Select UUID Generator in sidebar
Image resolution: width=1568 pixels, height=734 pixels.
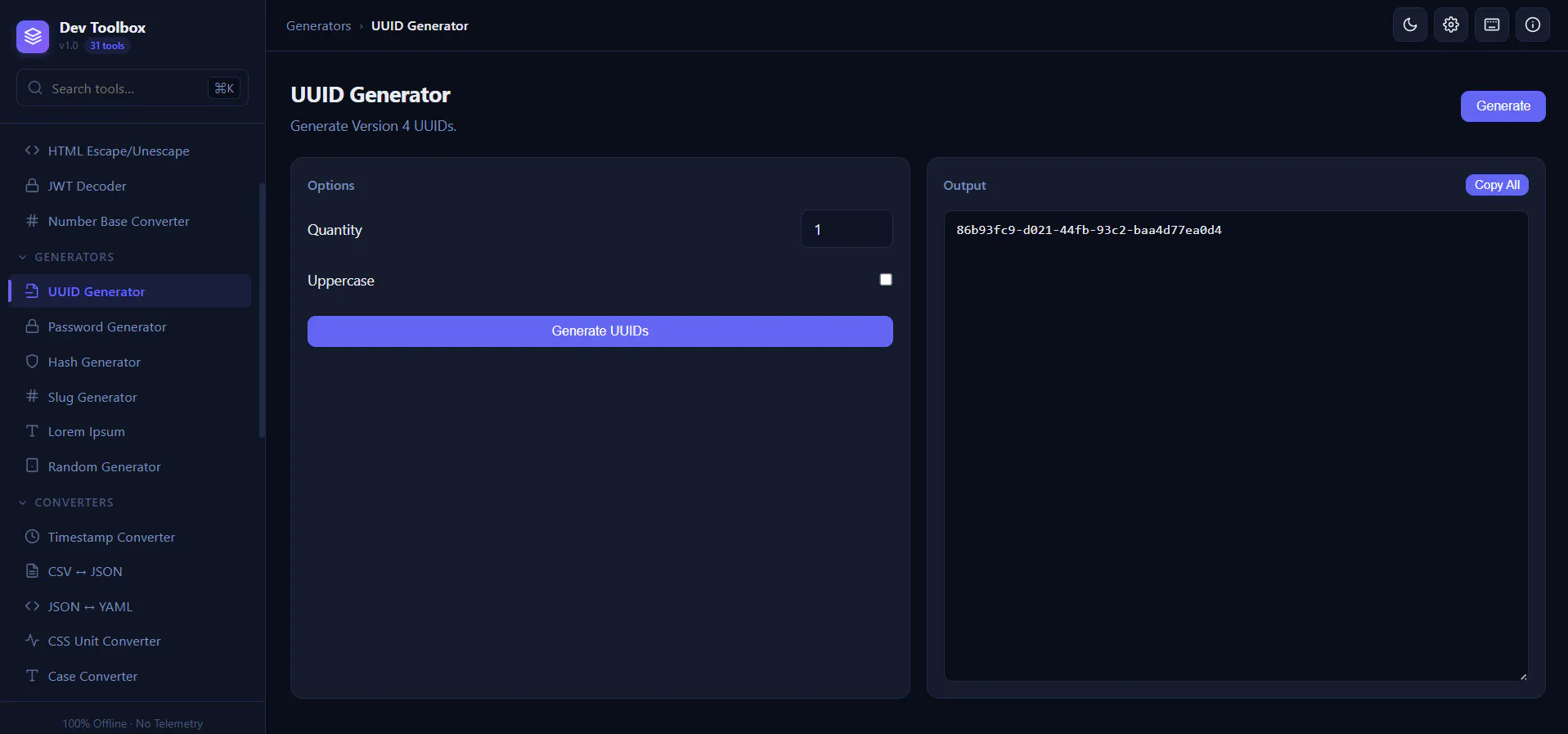click(130, 291)
